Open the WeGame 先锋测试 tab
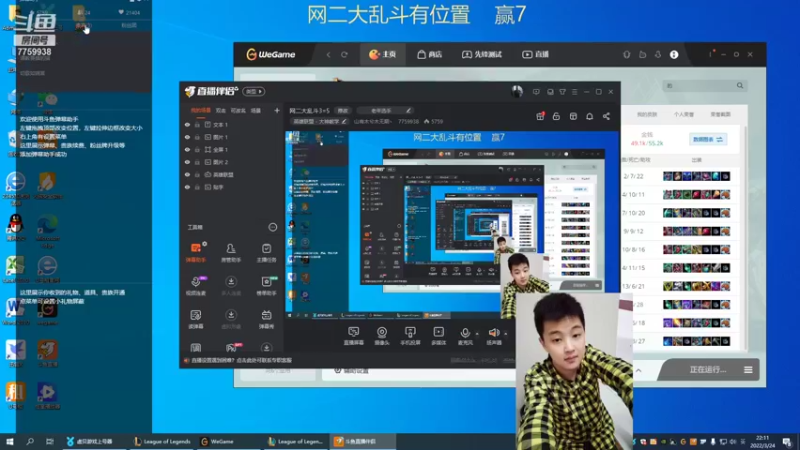Viewport: 800px width, 450px height. pos(482,55)
